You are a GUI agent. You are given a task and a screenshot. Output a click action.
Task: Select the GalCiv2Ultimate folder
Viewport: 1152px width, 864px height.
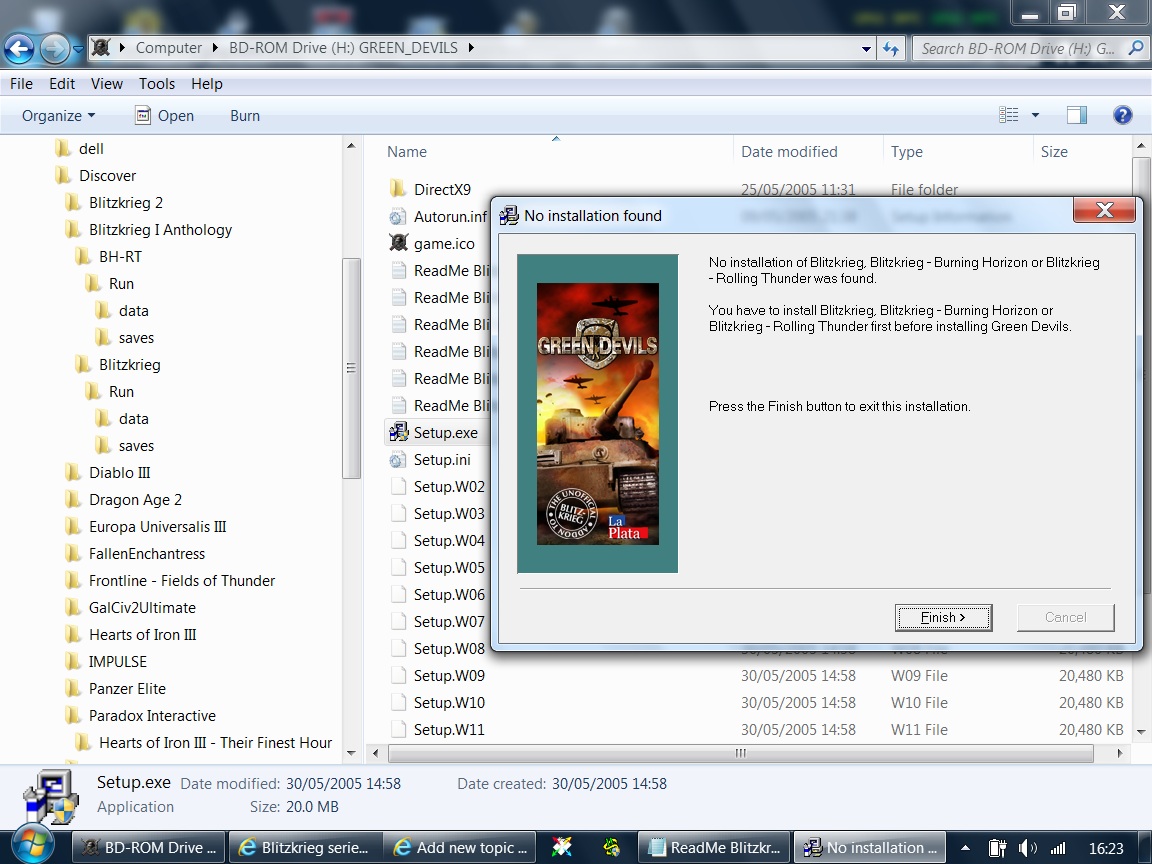coord(142,608)
